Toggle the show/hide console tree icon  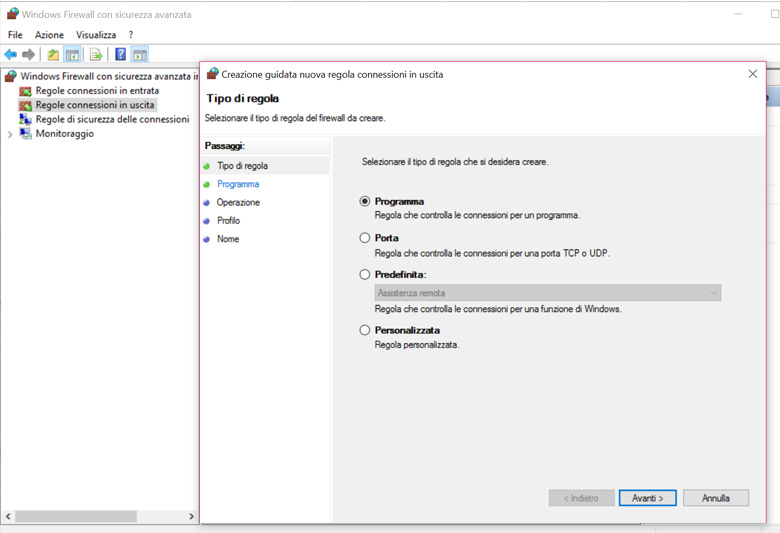pos(72,55)
